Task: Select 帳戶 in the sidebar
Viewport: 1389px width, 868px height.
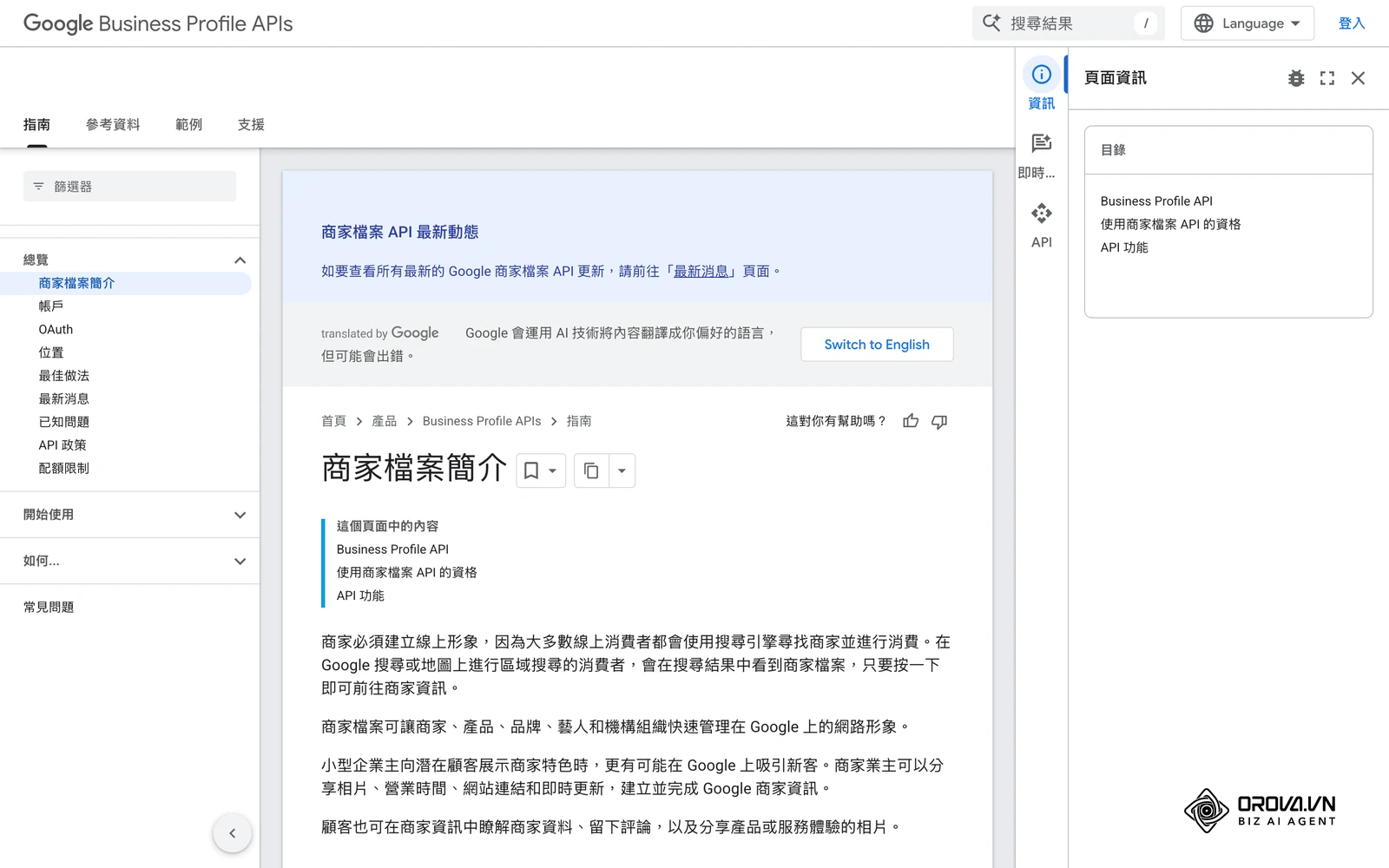Action: pos(51,306)
